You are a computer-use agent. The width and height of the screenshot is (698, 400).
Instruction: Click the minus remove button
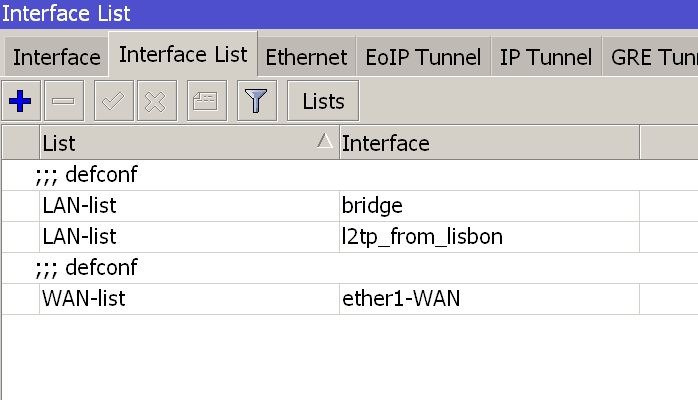[64, 101]
